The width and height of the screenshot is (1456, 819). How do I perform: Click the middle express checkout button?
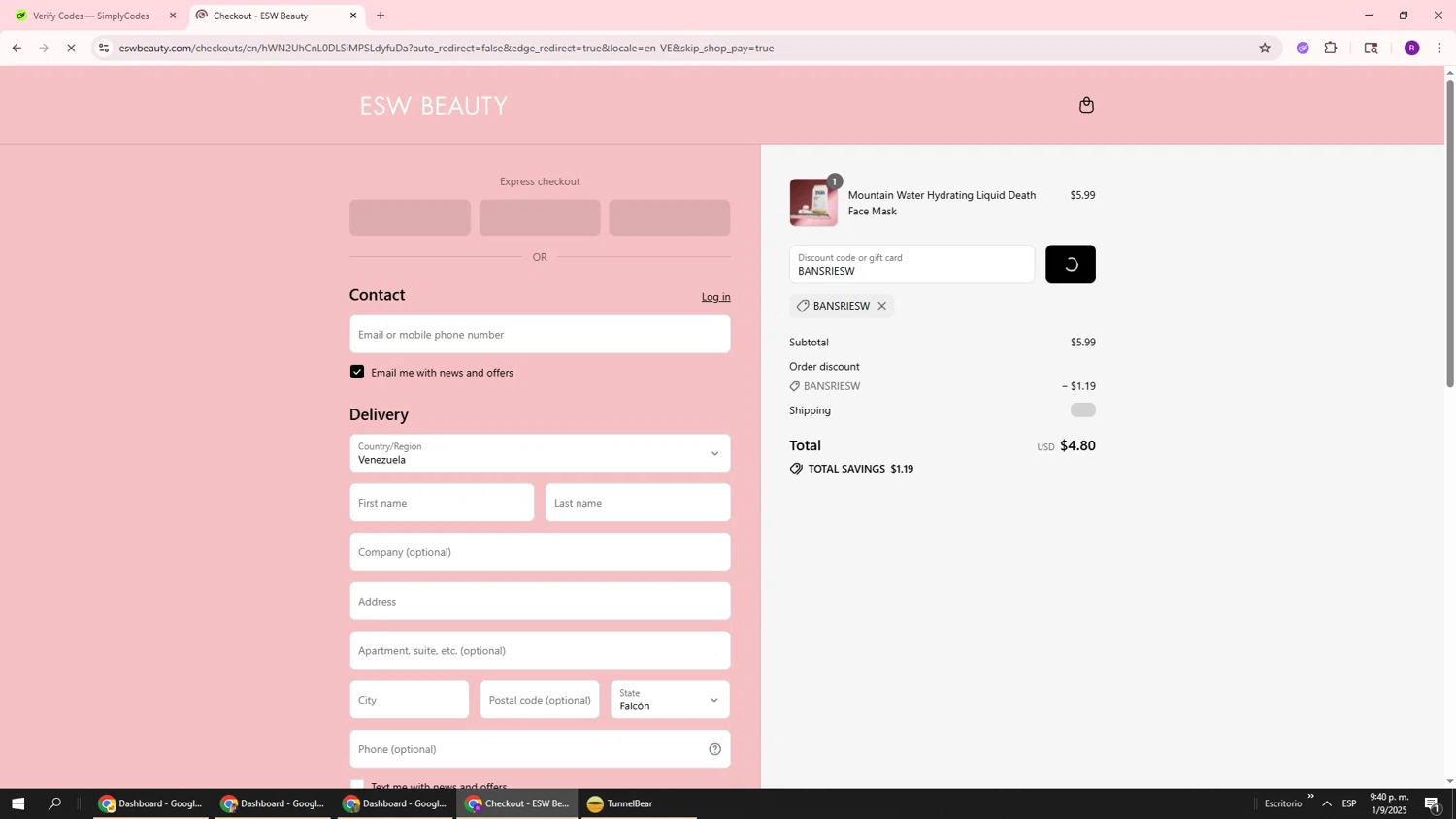[540, 217]
